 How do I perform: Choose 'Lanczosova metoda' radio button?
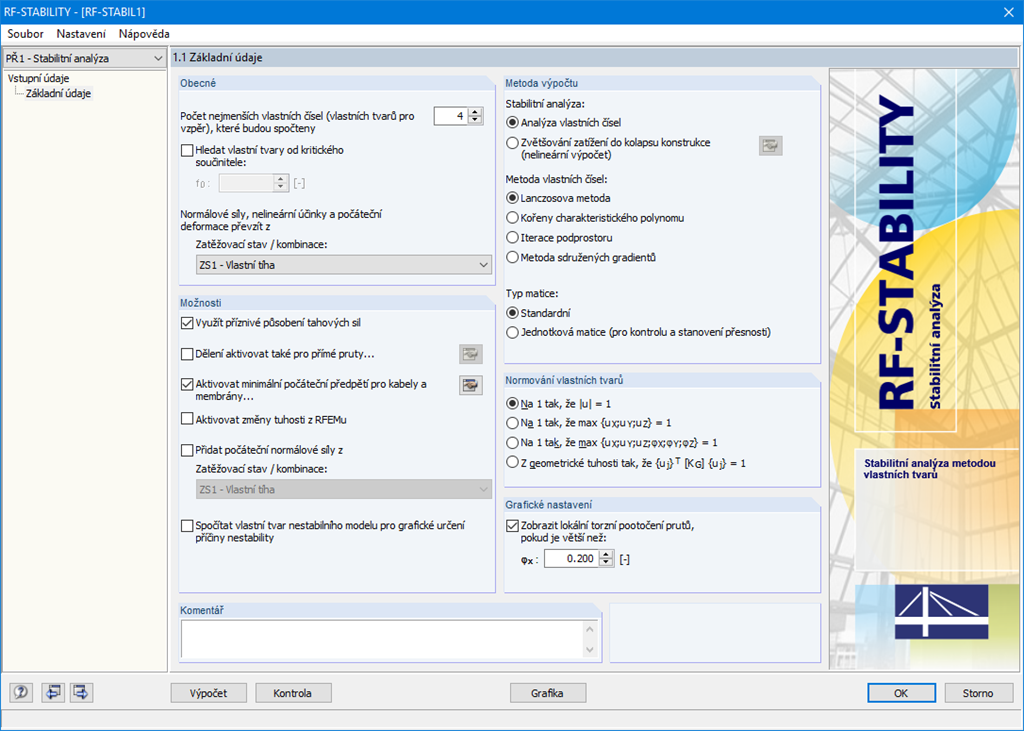click(513, 198)
